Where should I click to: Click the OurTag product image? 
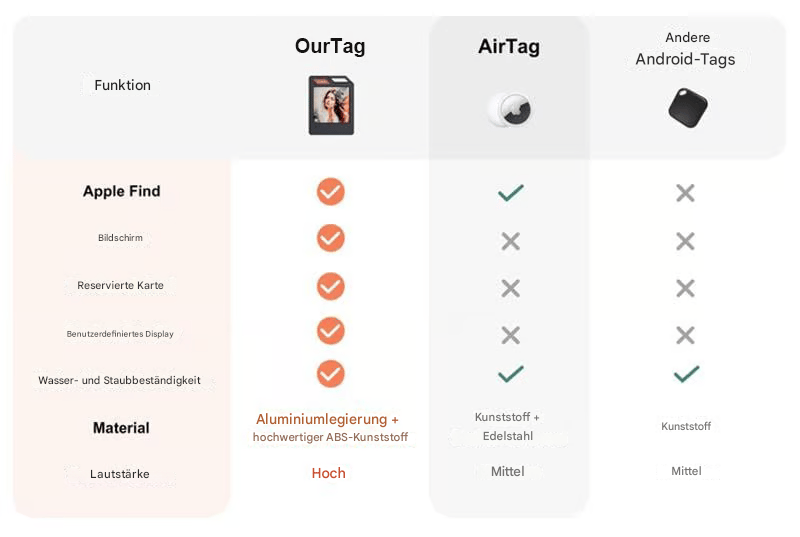pyautogui.click(x=330, y=105)
